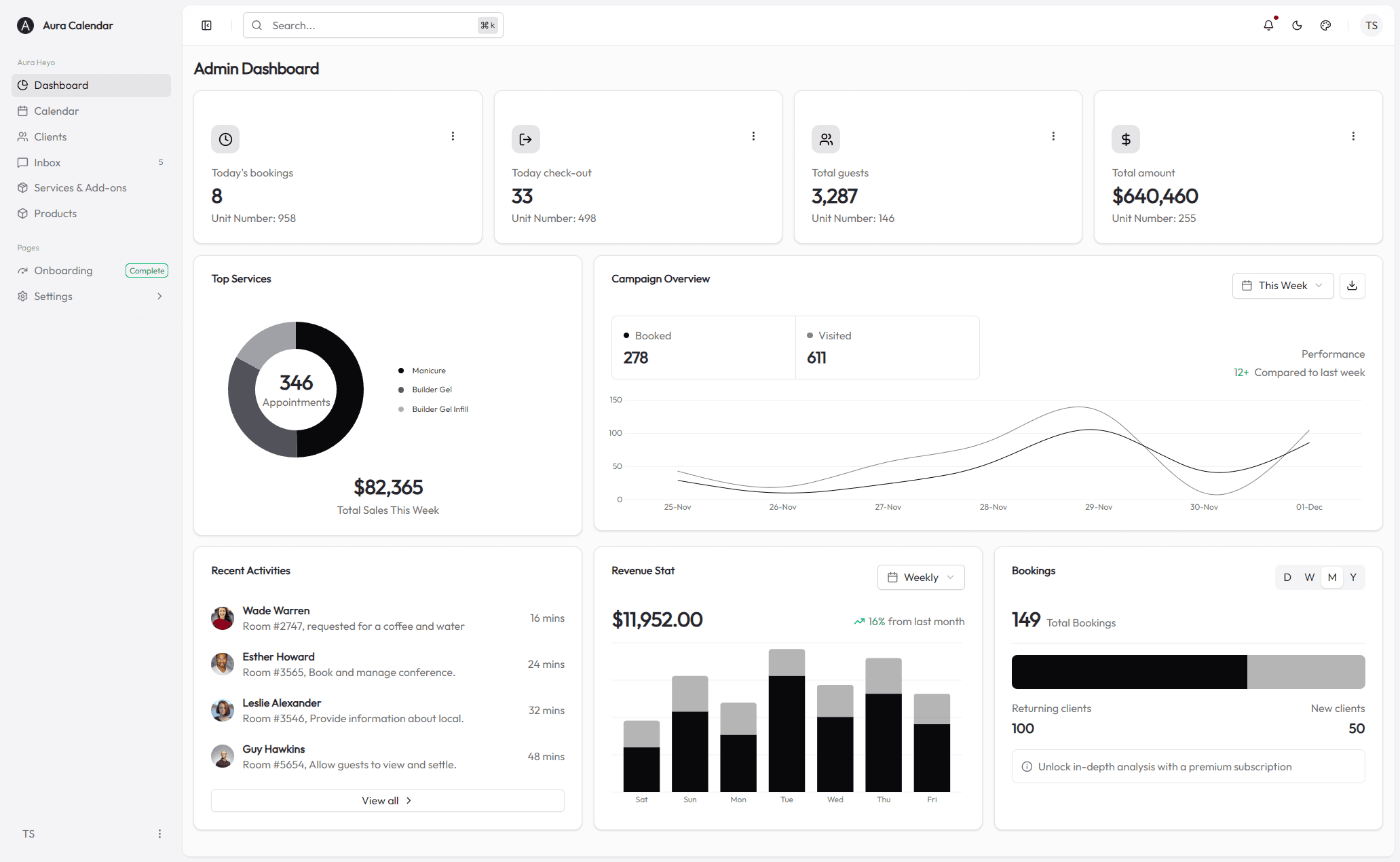Open the notifications bell
1400x862 pixels.
[1268, 25]
